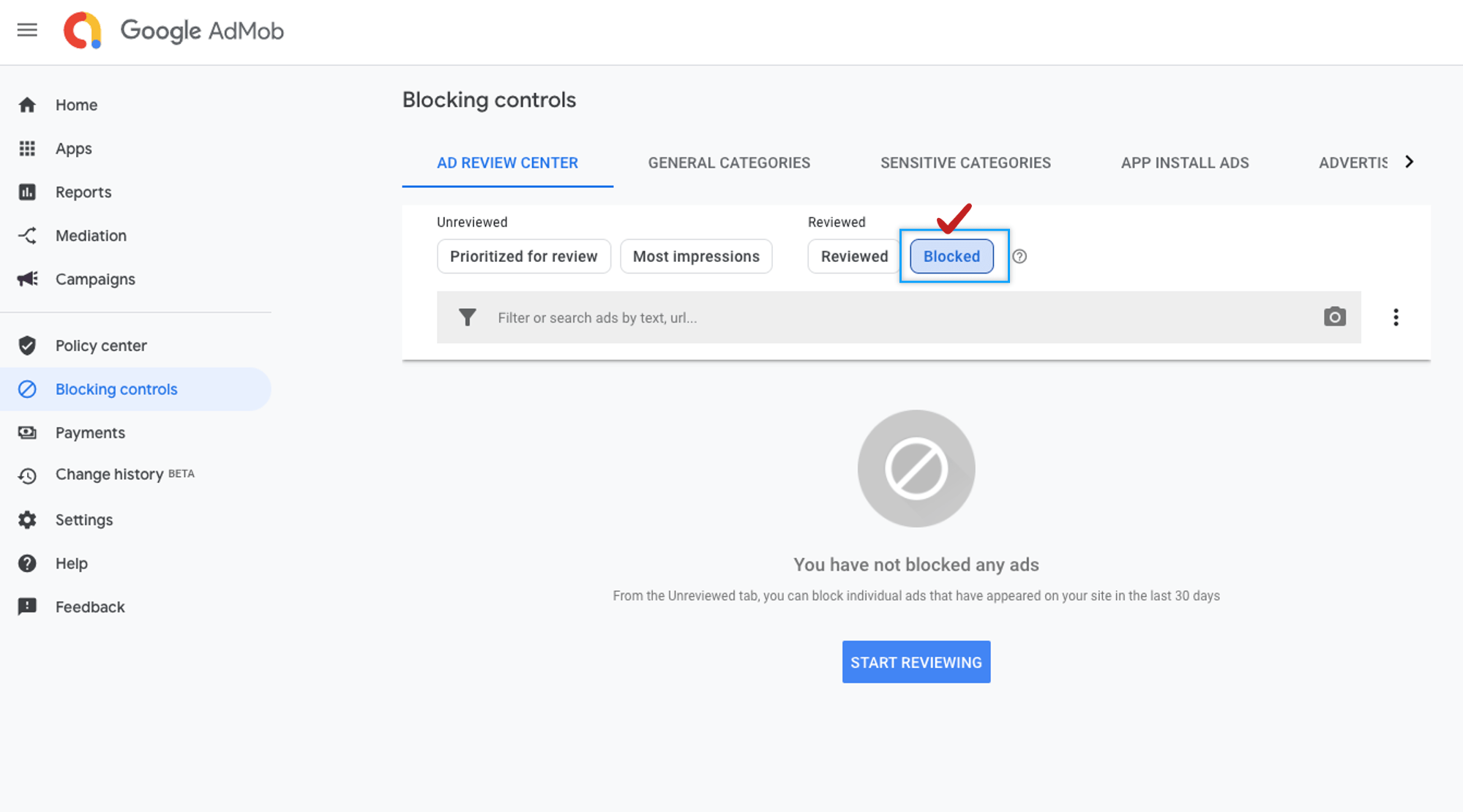Switch to General Categories tab
The width and height of the screenshot is (1463, 812).
tap(728, 163)
